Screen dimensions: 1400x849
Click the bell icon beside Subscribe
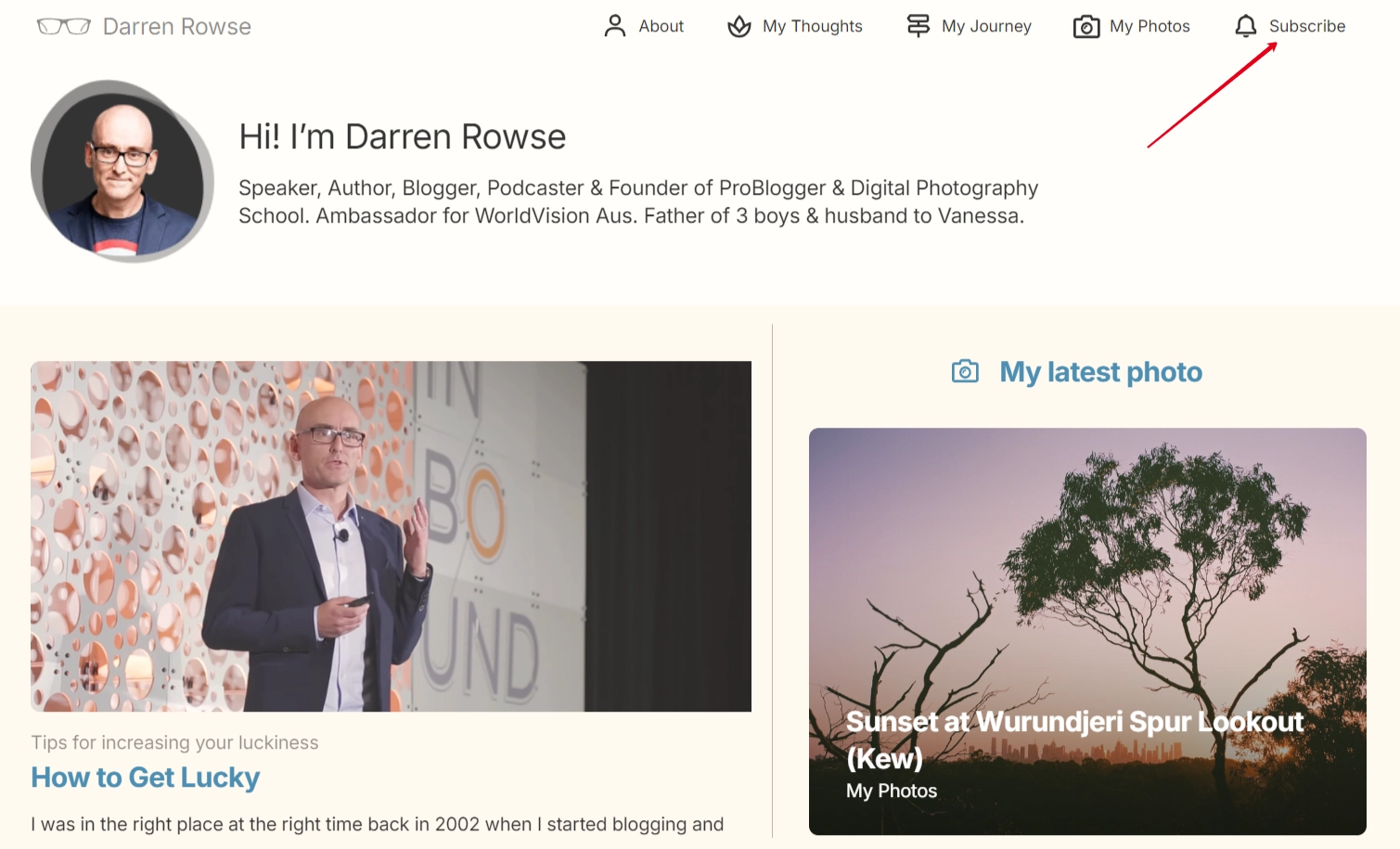point(1246,26)
